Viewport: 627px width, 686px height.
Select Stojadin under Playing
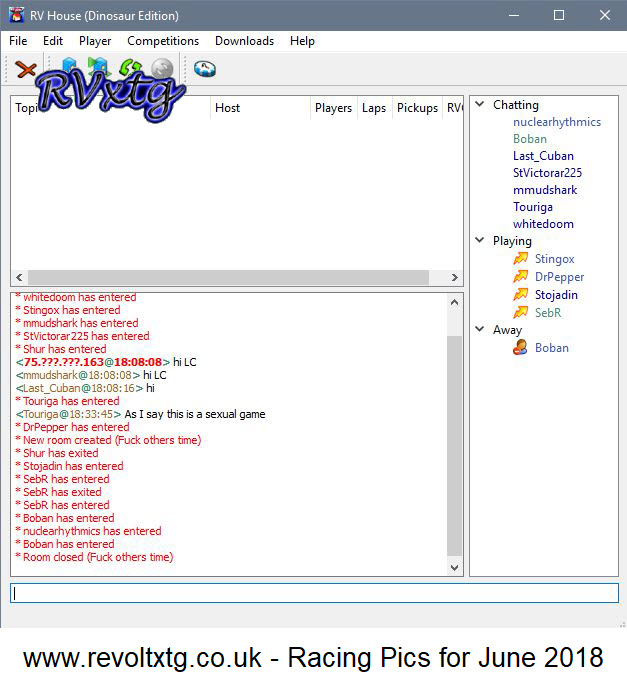556,295
